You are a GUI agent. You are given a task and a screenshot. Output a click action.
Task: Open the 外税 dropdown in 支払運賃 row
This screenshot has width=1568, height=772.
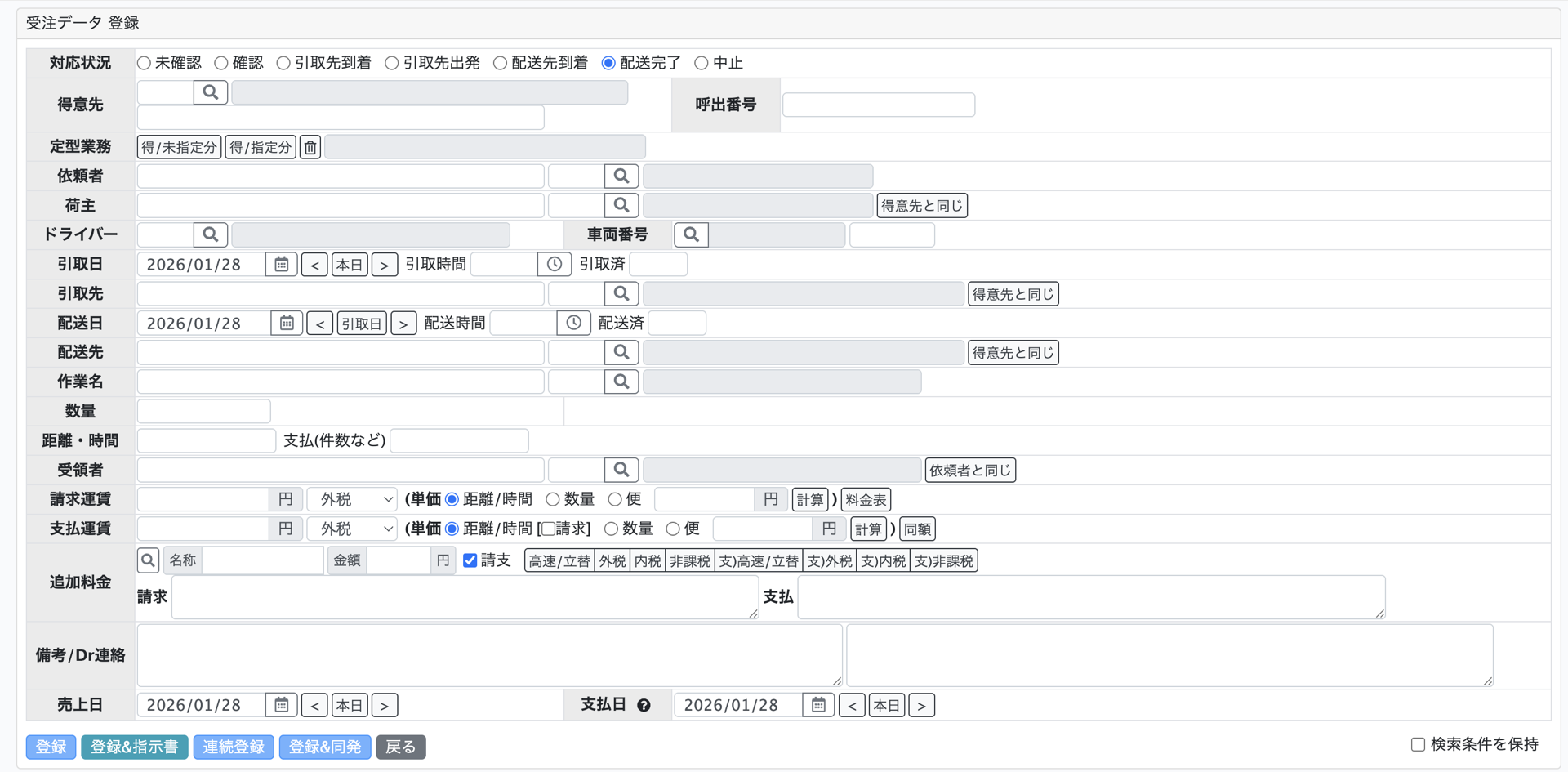point(351,529)
